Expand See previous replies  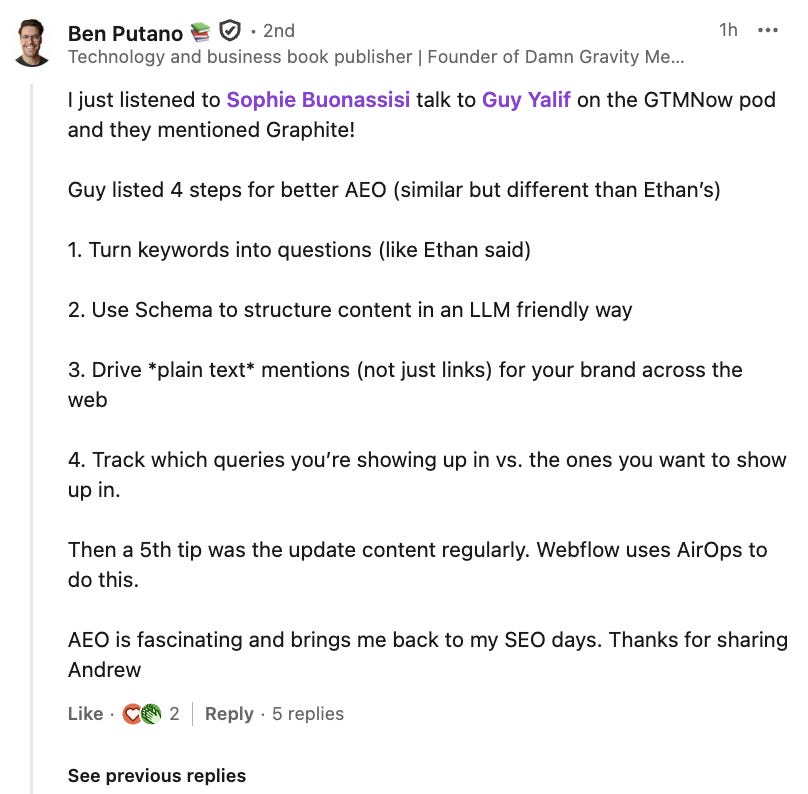[x=157, y=776]
